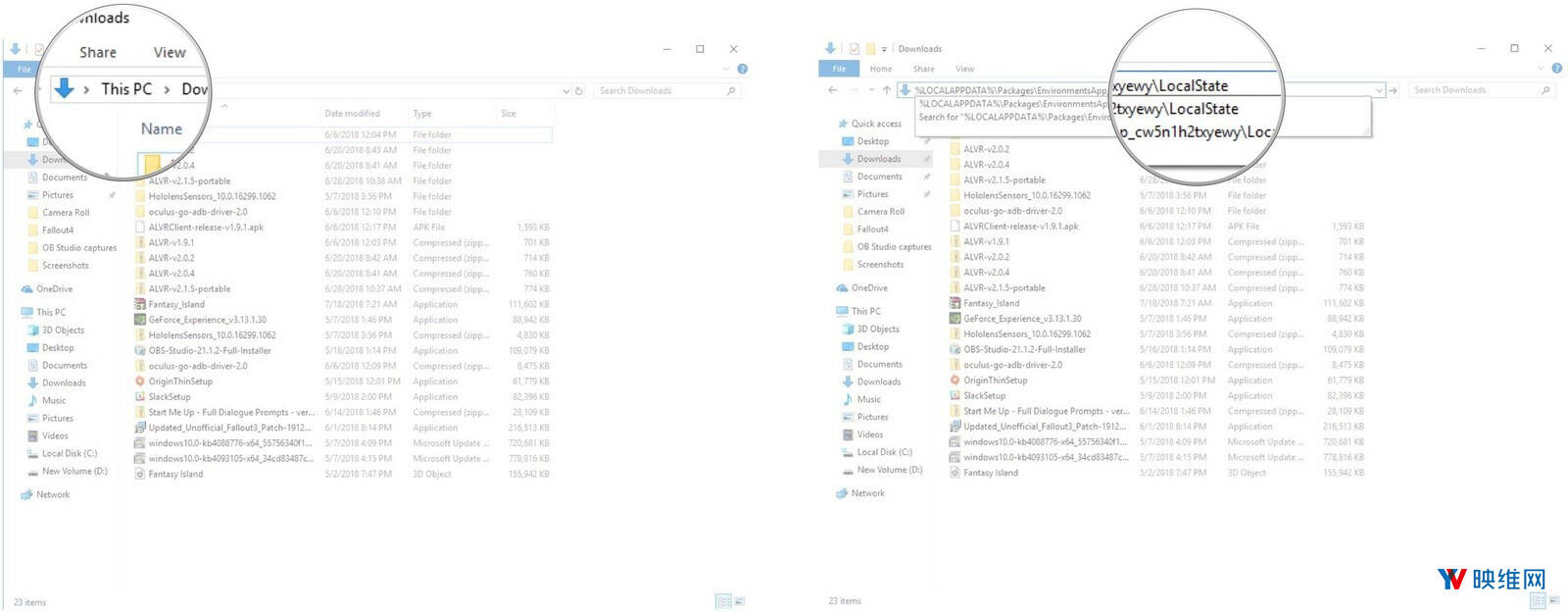Viewport: 1568px width, 612px height.
Task: Open address bar history dropdown in right window
Action: [x=1379, y=90]
